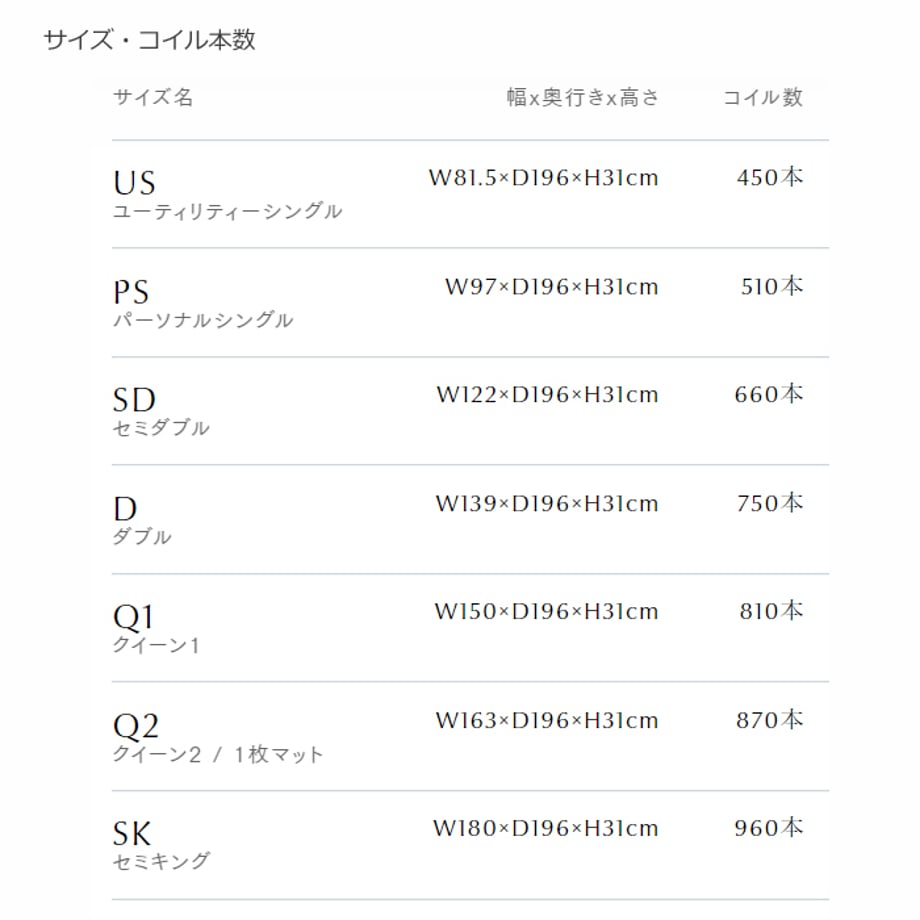This screenshot has width=920, height=920.
Task: Select the Q2 size label
Action: (136, 726)
